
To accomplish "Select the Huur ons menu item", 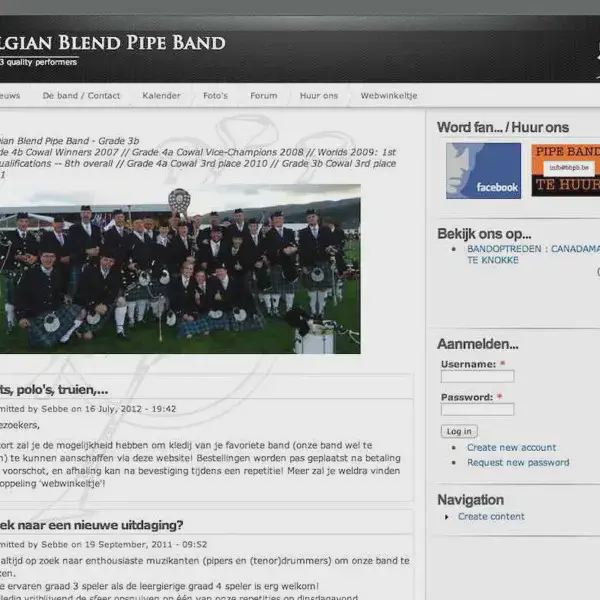I will tap(319, 96).
